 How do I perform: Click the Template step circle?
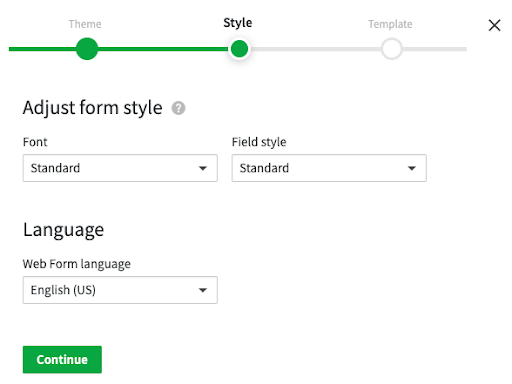click(392, 49)
